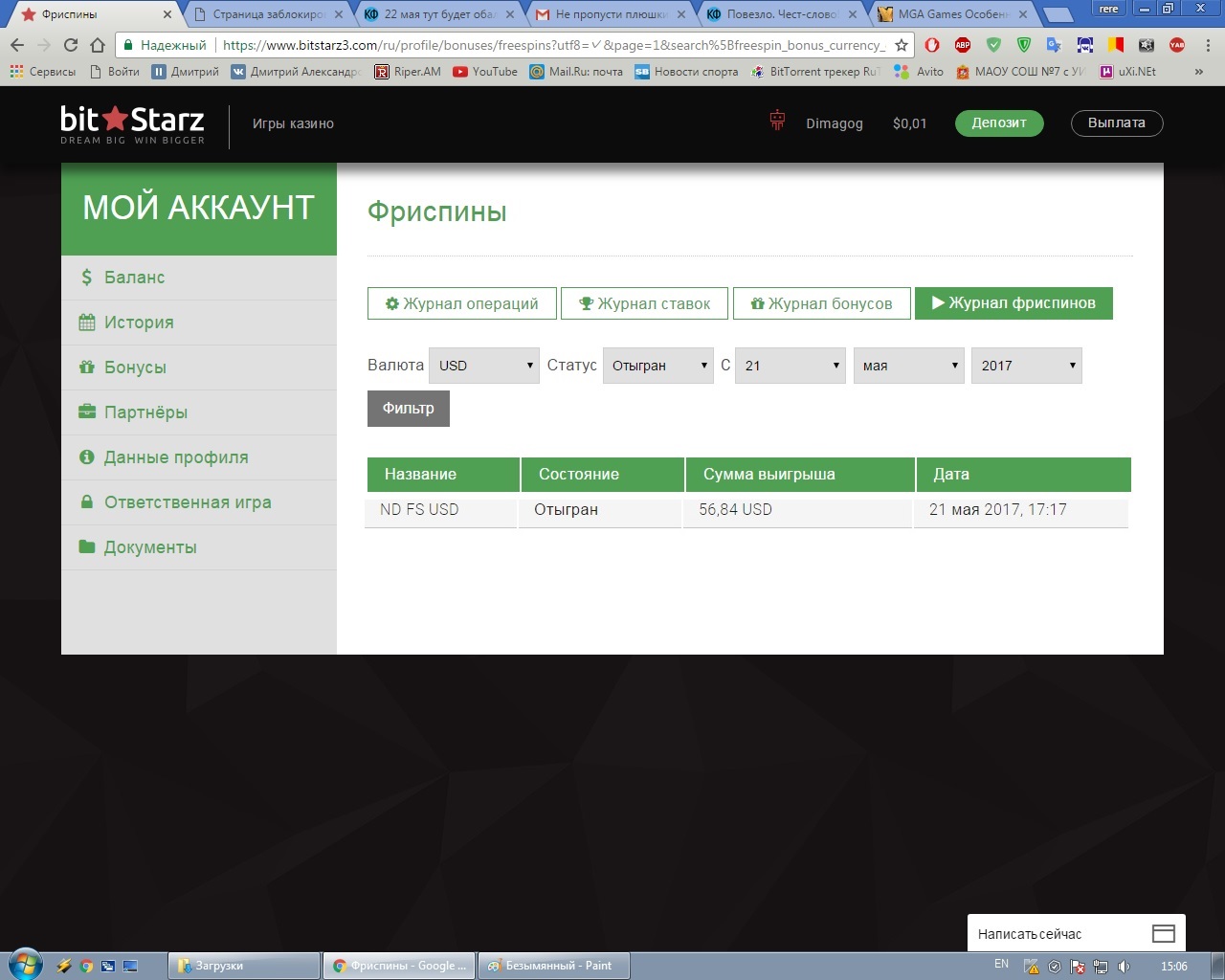The width and height of the screenshot is (1225, 980).
Task: Click the chat window icon beside Написать сейчас
Action: coord(1163,933)
